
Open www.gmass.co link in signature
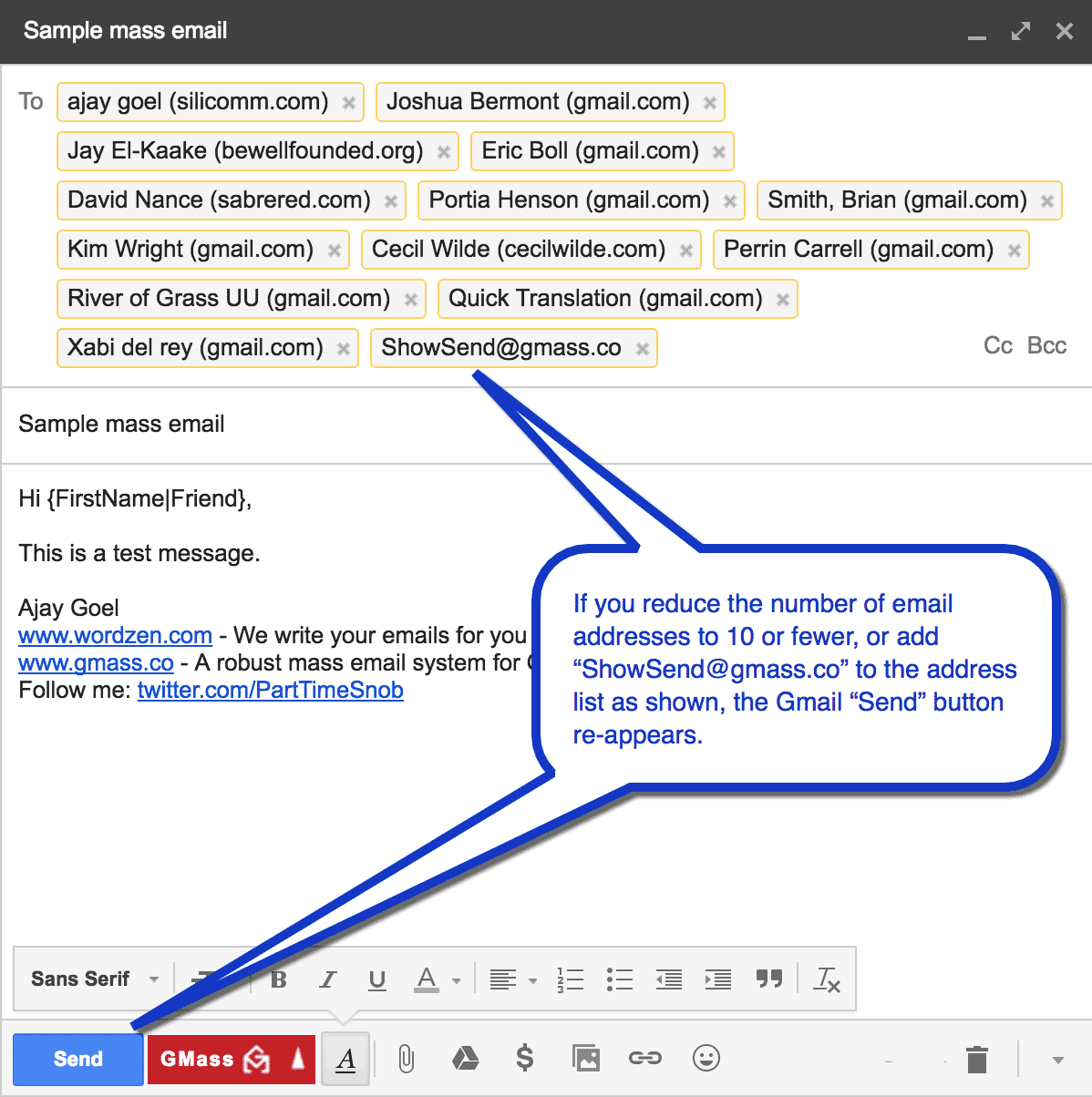point(96,662)
